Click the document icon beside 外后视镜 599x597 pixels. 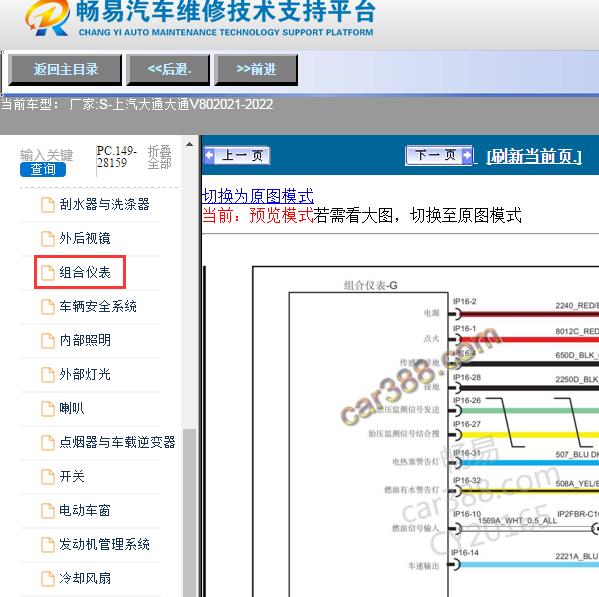tap(48, 239)
